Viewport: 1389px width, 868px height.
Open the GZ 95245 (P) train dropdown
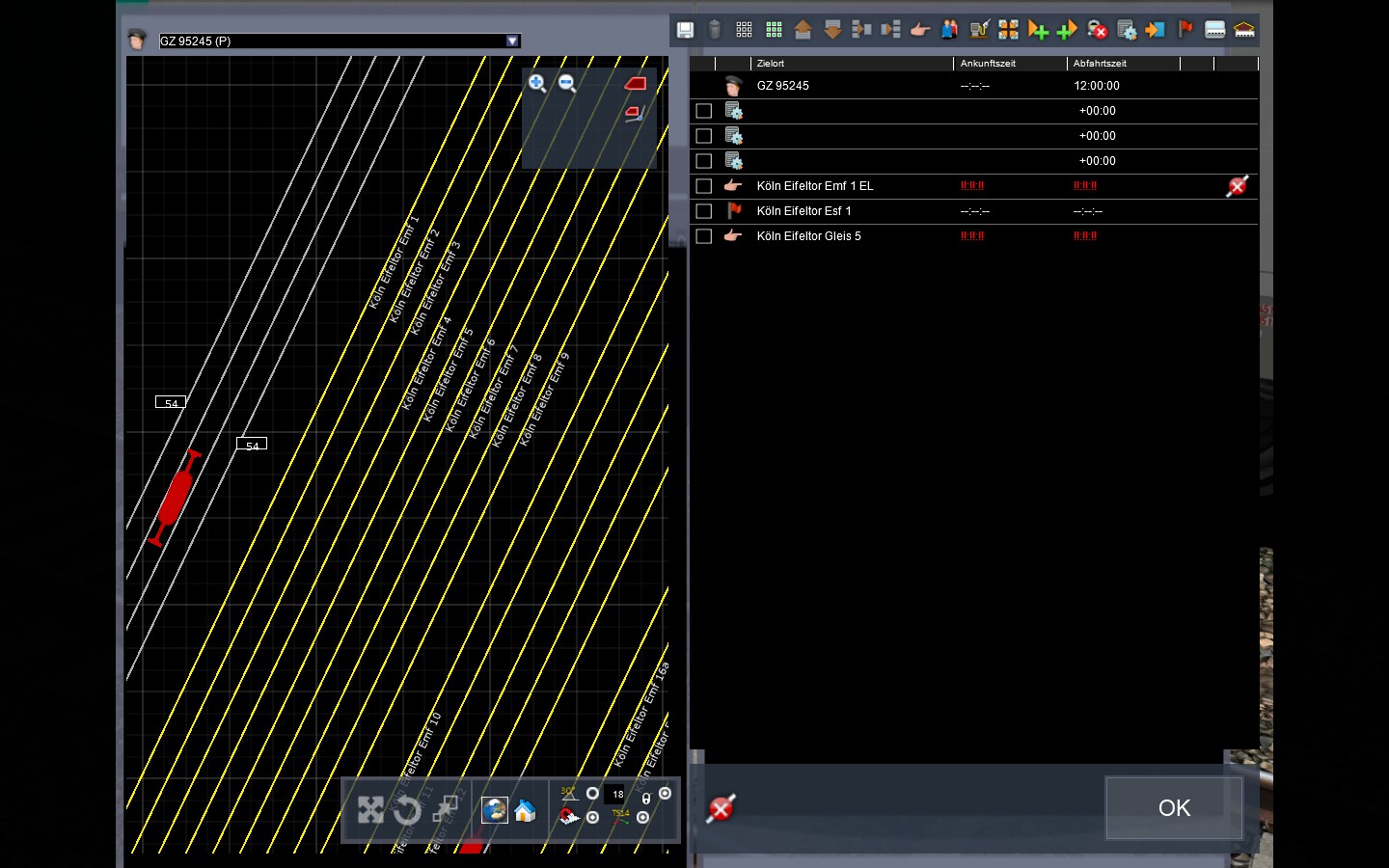(512, 41)
